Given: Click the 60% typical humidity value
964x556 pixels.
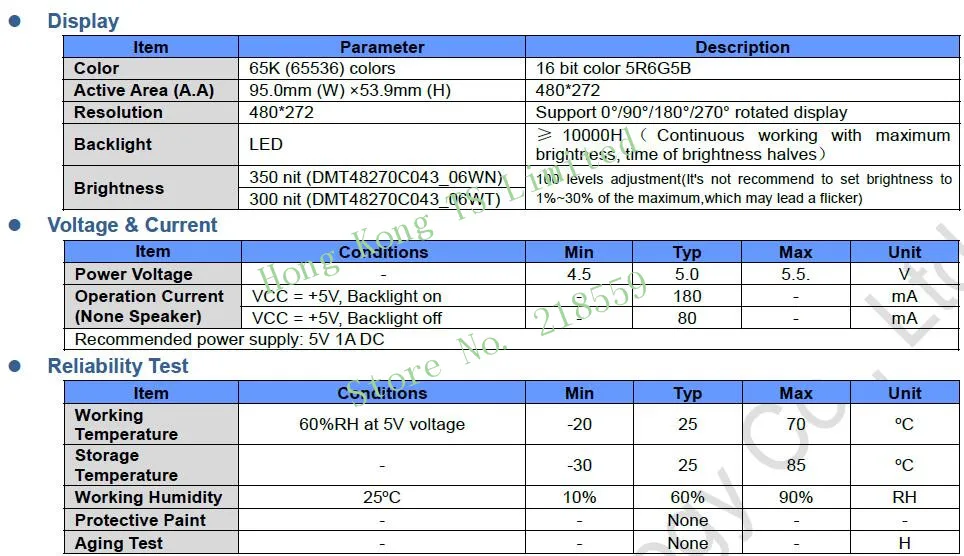Looking at the screenshot, I should point(687,497).
